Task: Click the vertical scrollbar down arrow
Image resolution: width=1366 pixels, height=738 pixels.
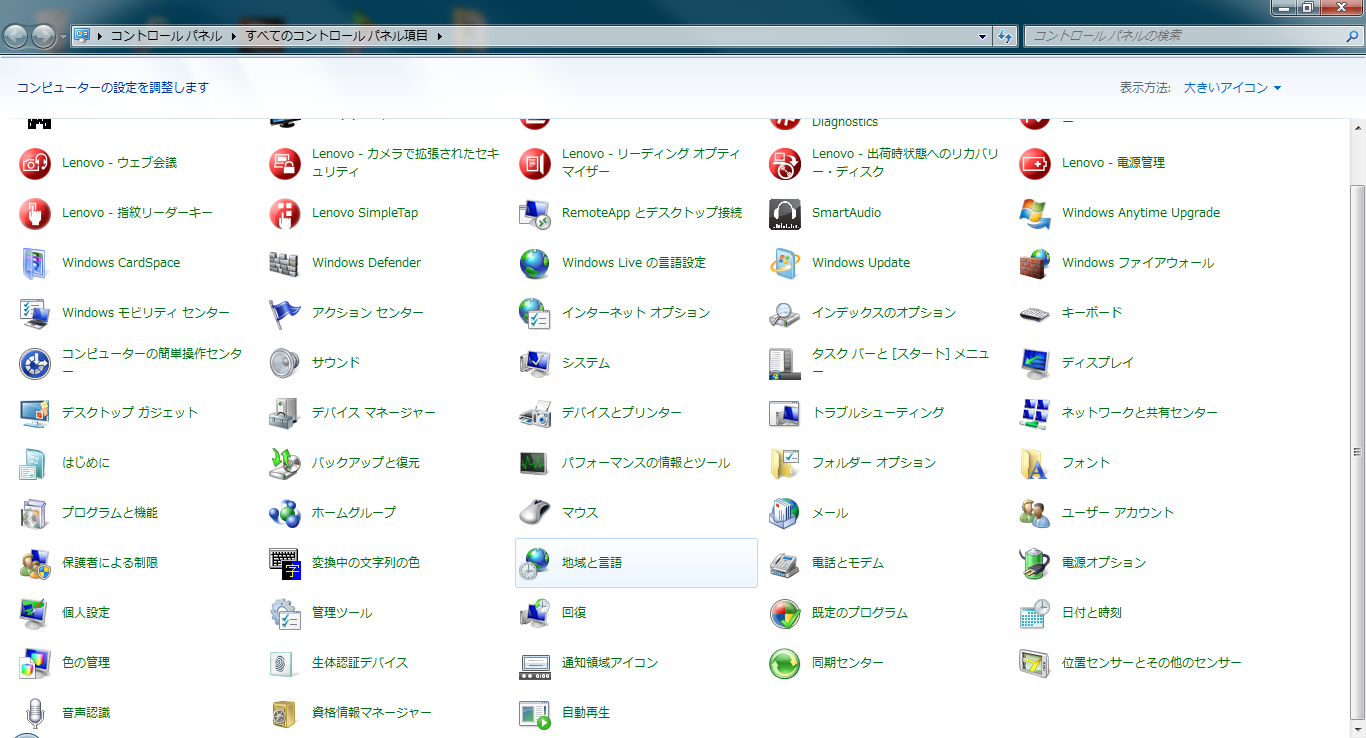Action: click(1357, 729)
